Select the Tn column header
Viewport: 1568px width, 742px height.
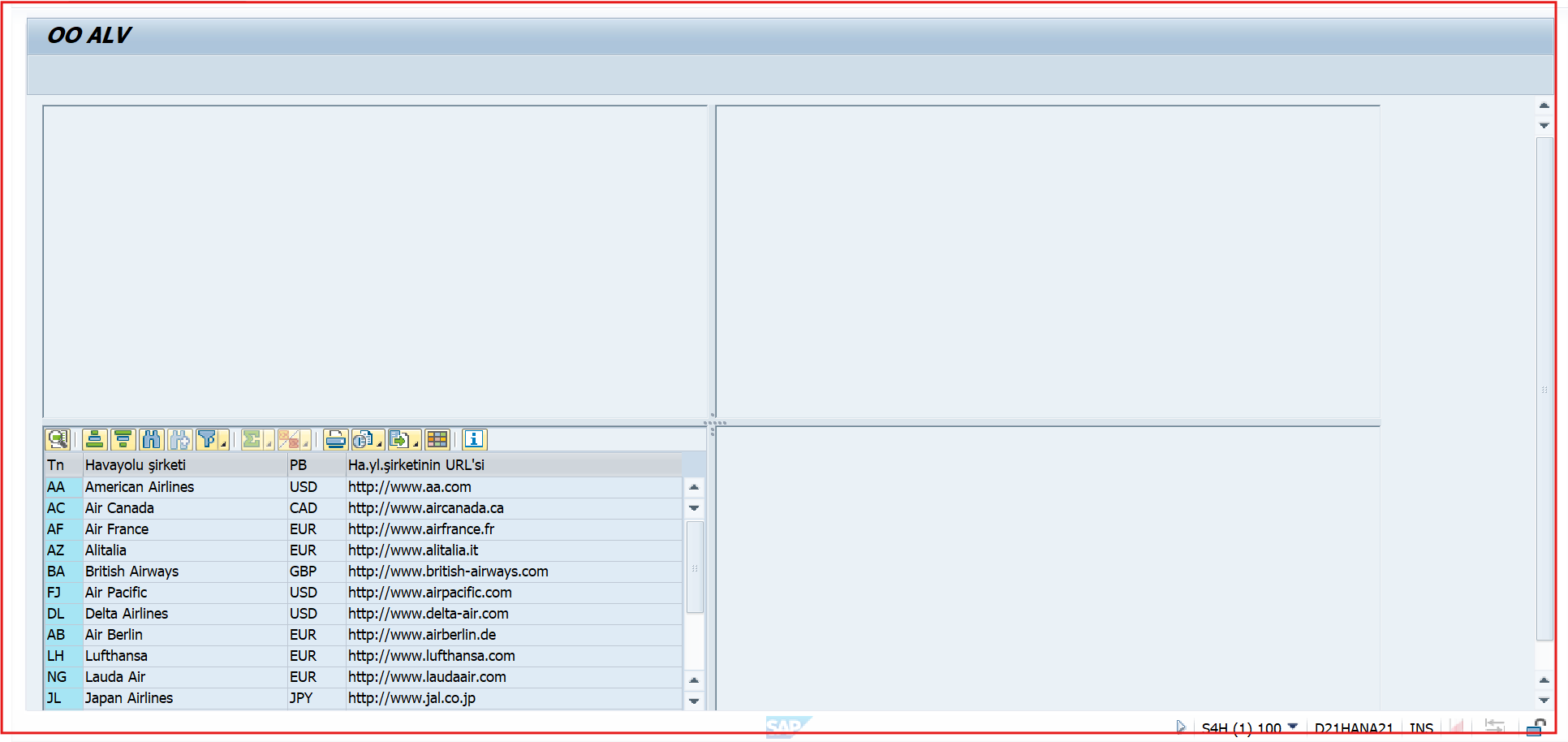(x=63, y=465)
